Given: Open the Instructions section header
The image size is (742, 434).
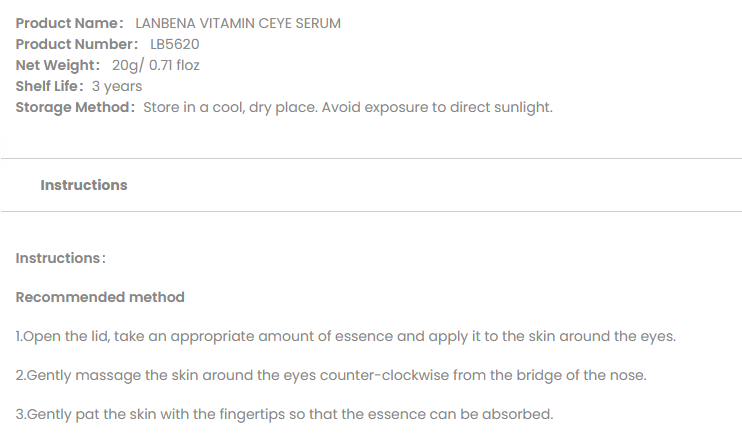Looking at the screenshot, I should click(84, 185).
